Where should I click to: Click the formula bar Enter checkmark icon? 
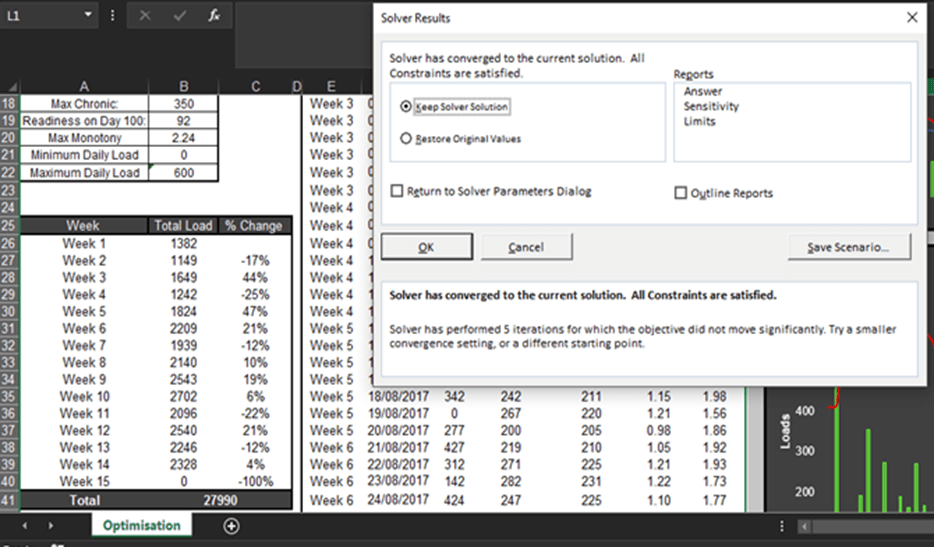180,16
